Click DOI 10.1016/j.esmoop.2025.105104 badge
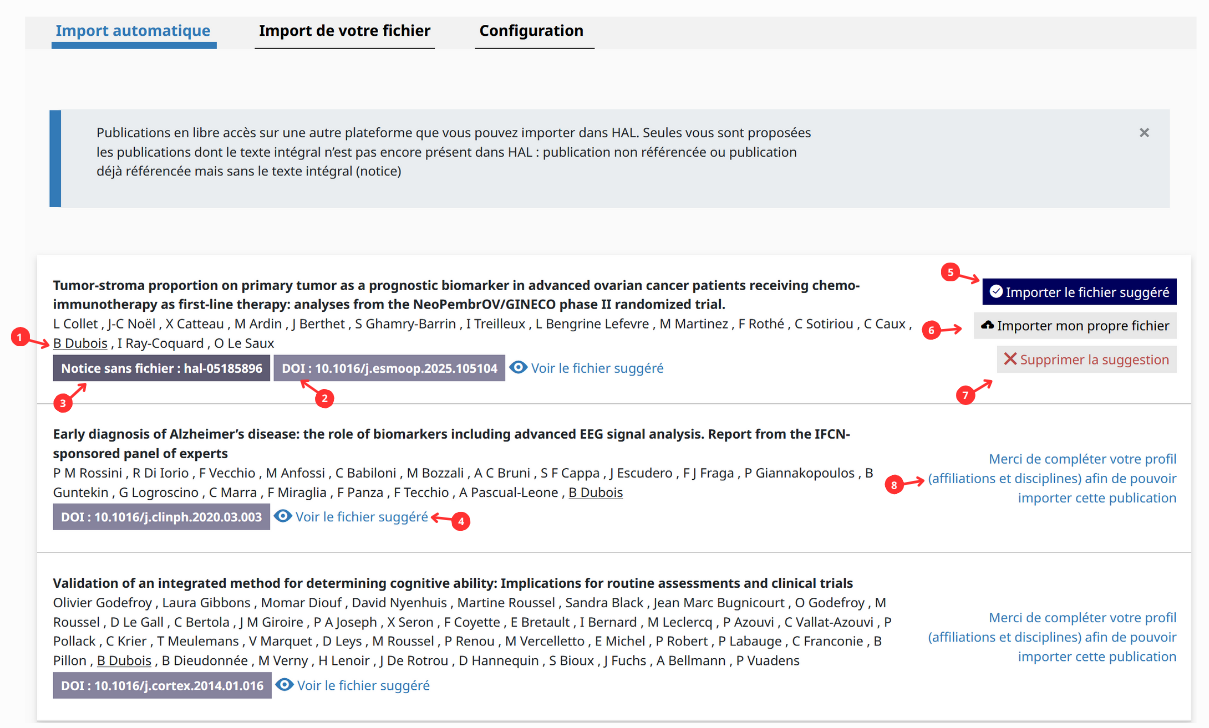The height and width of the screenshot is (728, 1209). (389, 368)
